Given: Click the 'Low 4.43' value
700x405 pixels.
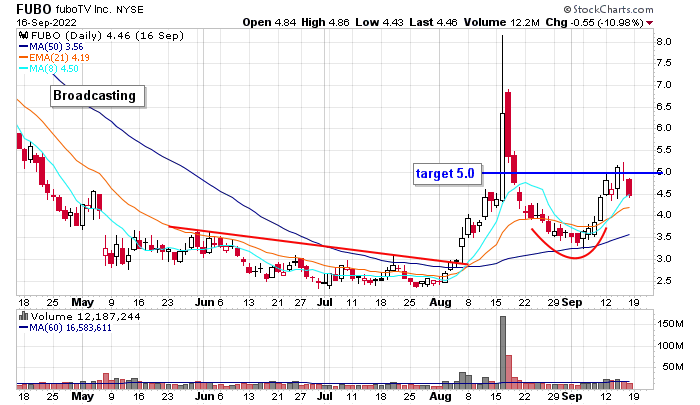Looking at the screenshot, I should point(379,22).
